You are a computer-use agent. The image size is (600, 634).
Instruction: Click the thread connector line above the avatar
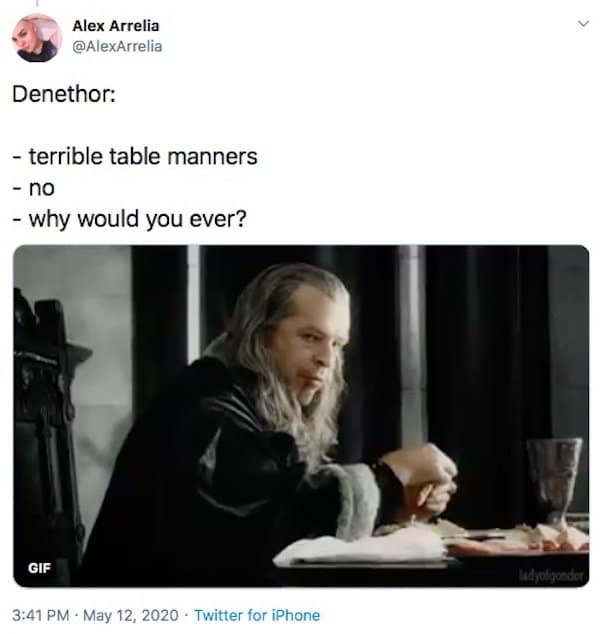(37, 3)
